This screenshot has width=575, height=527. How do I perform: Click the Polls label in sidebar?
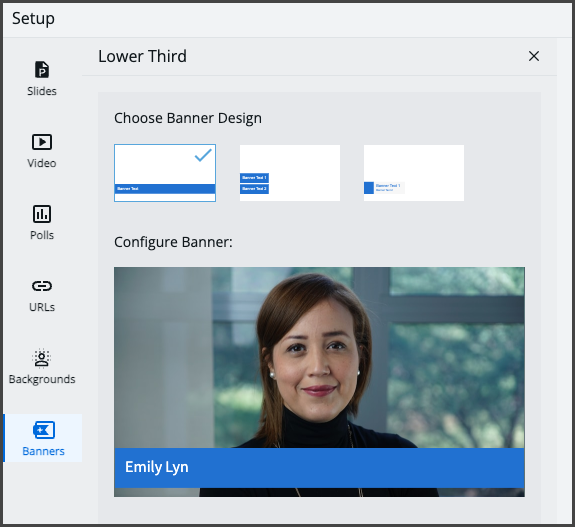pyautogui.click(x=42, y=235)
